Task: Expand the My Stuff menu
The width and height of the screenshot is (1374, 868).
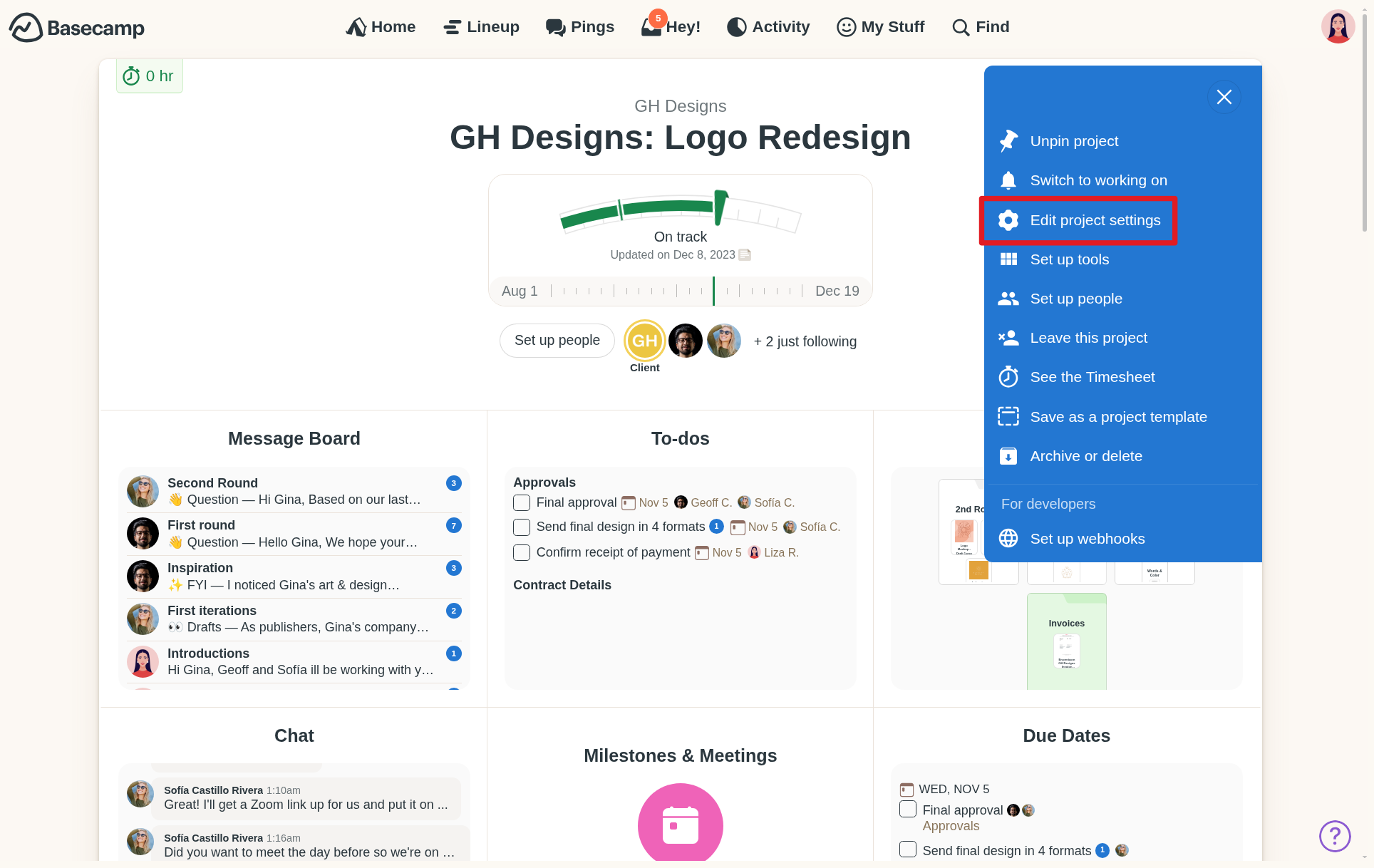Action: [880, 27]
